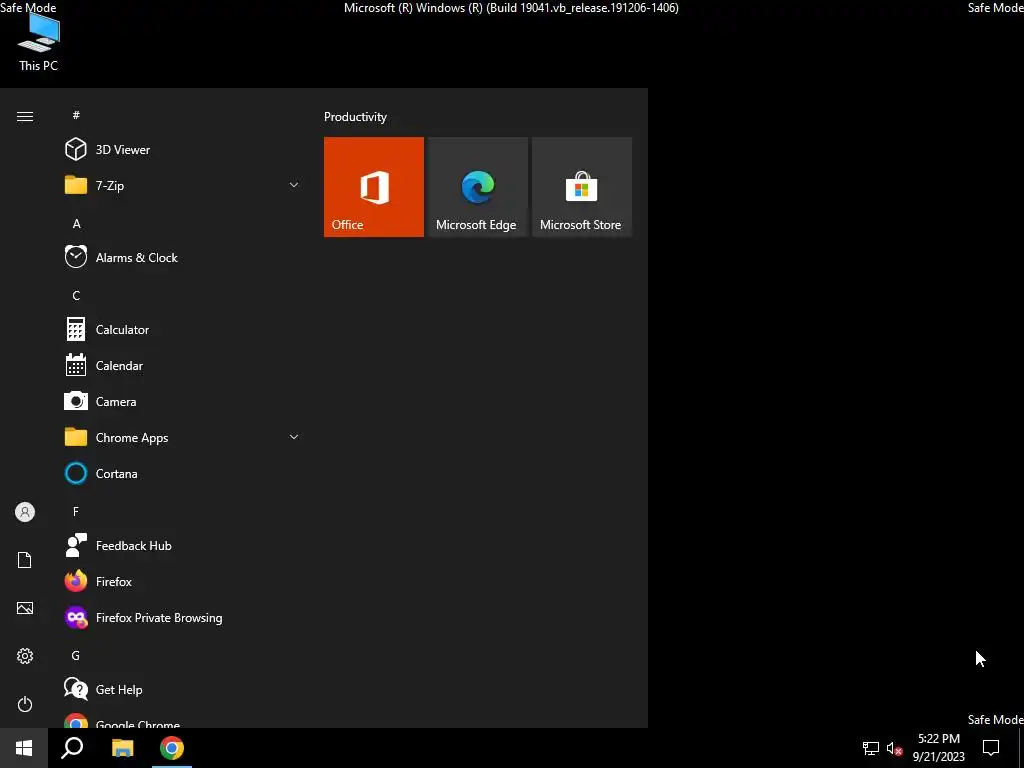Open Pictures from the Start sidebar

25,608
